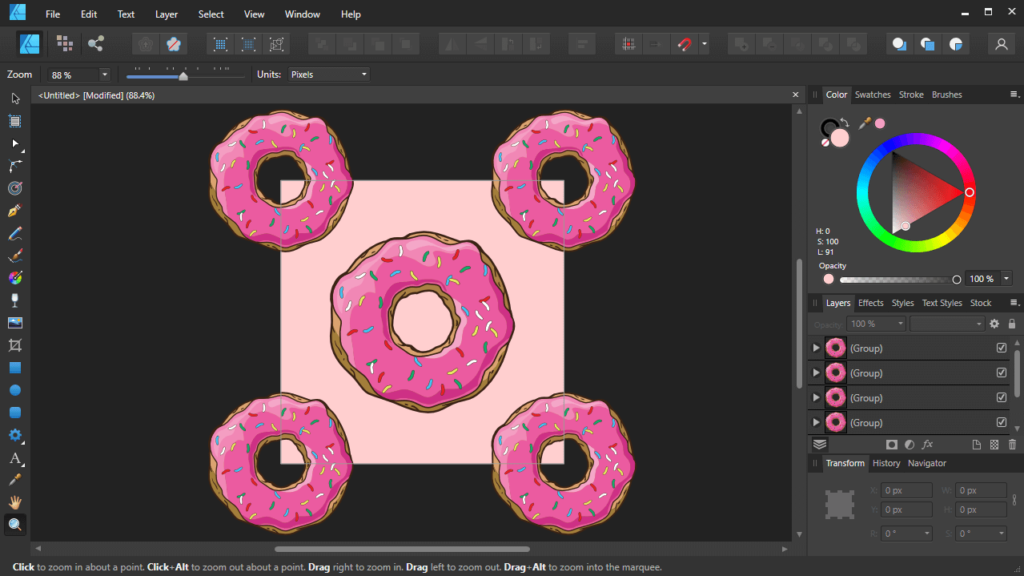Screen dimensions: 1024x576
Task: Switch to the Export persona
Action: click(x=96, y=44)
